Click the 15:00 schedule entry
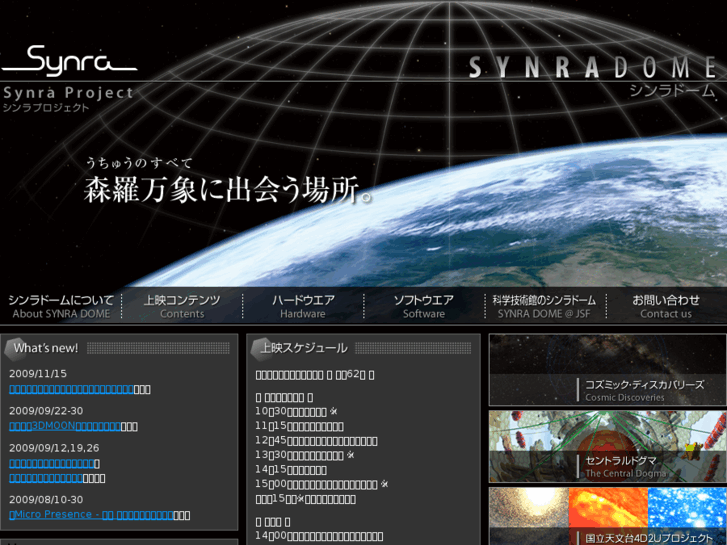This screenshot has width=727, height=545. (321, 484)
